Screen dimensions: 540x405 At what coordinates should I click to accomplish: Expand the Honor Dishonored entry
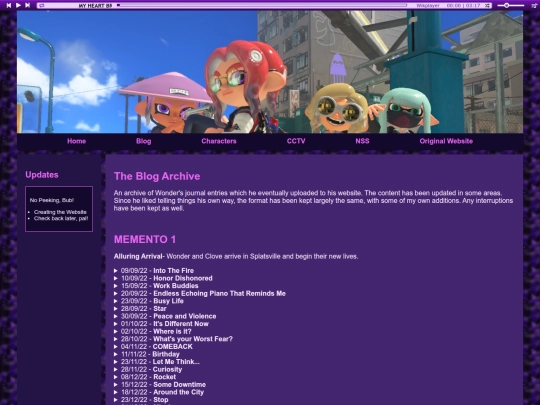[x=163, y=278]
